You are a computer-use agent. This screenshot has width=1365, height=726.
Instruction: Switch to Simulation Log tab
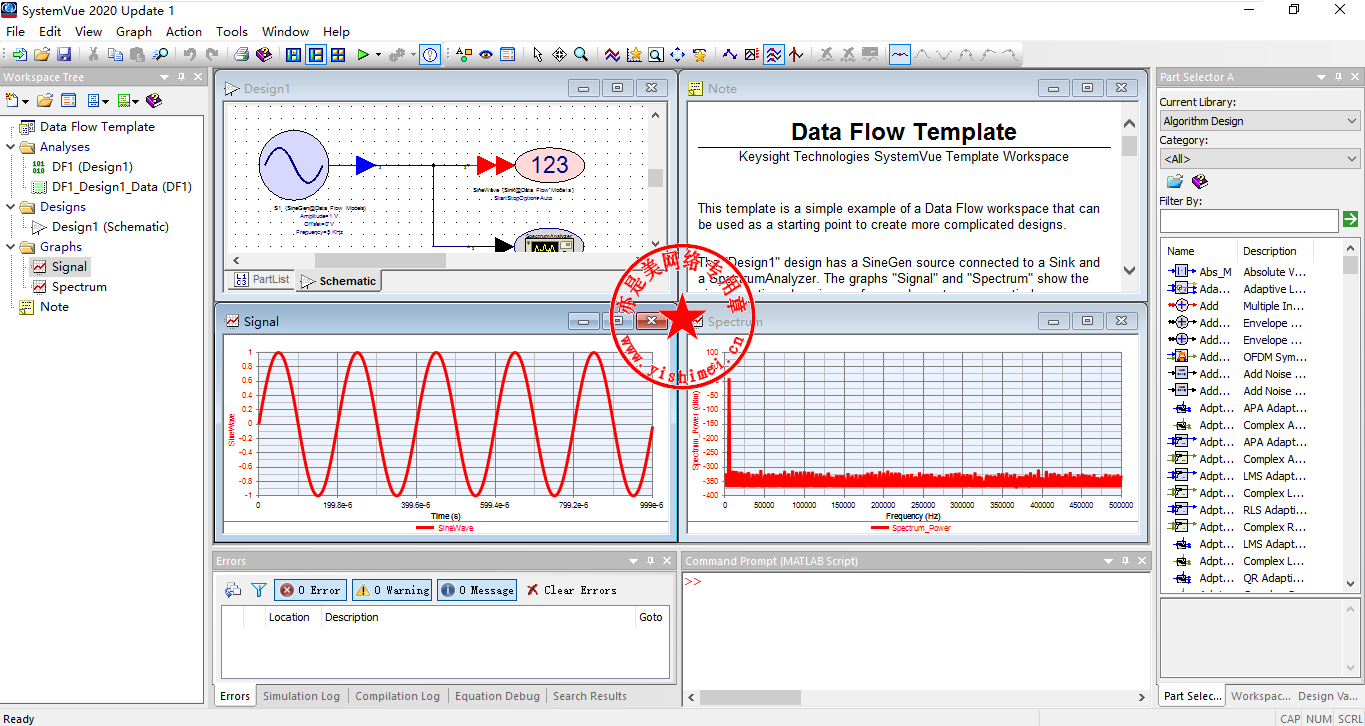pyautogui.click(x=301, y=696)
